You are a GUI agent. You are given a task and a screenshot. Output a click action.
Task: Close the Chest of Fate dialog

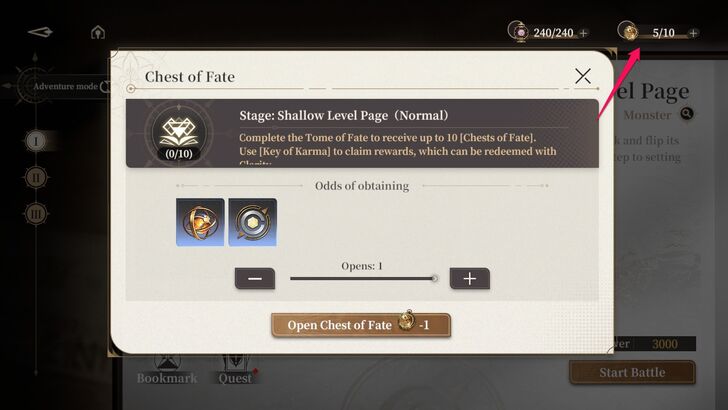[x=582, y=76]
